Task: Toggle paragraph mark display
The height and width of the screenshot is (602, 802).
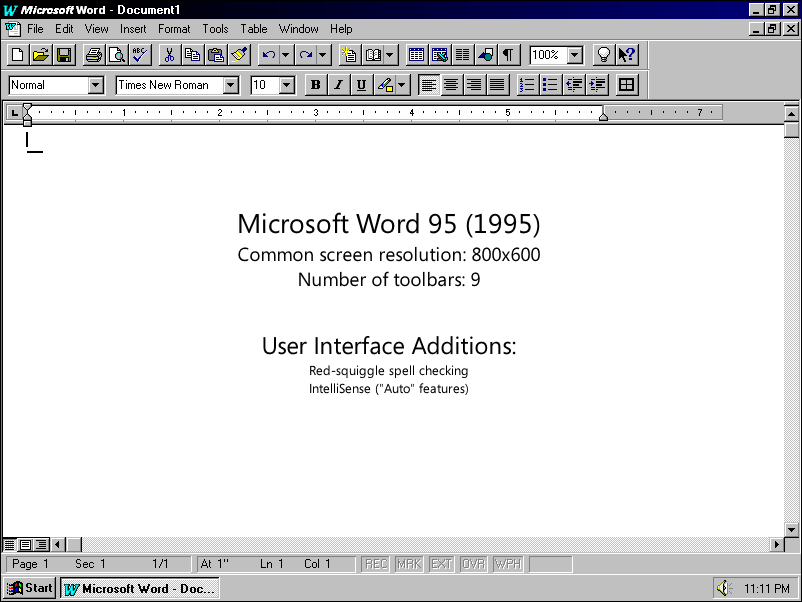Action: click(509, 55)
